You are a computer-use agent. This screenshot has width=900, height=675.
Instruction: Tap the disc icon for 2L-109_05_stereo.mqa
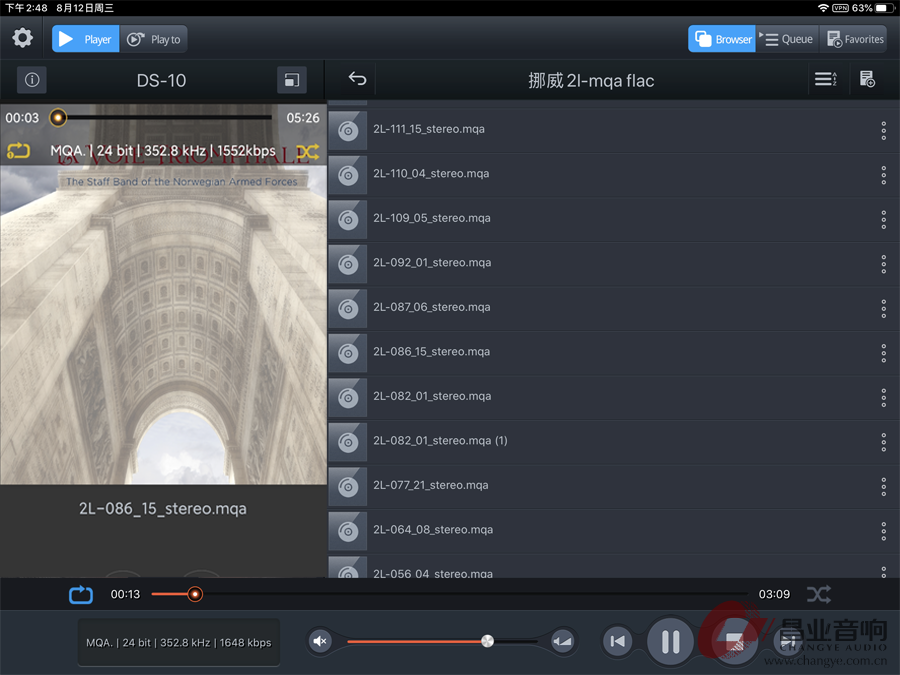coord(347,219)
